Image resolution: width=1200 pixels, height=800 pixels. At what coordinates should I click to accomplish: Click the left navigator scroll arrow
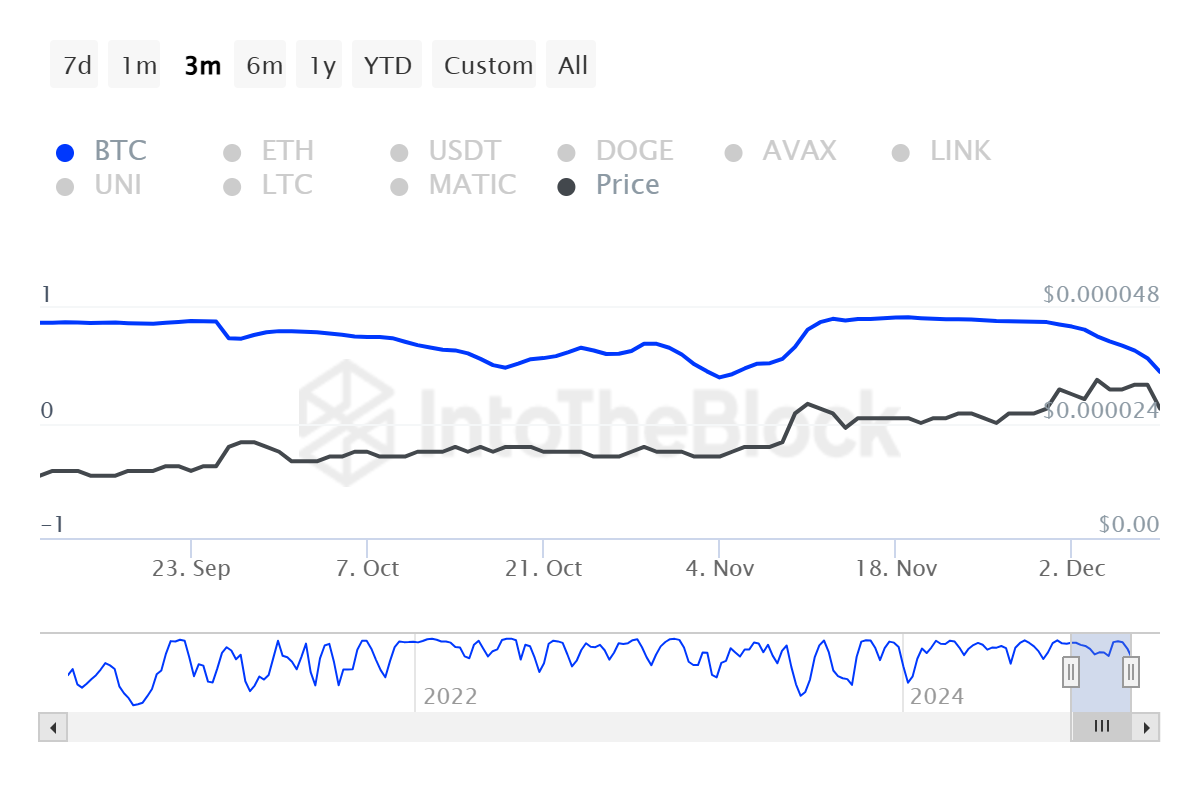[52, 727]
